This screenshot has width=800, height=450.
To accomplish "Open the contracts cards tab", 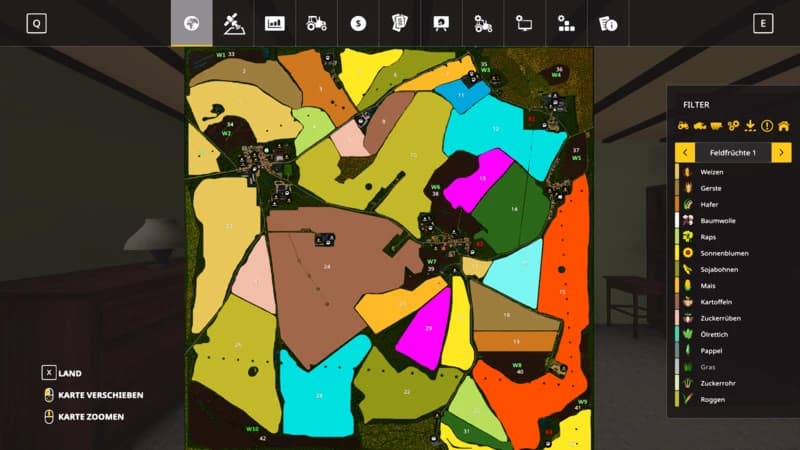I will coord(399,23).
